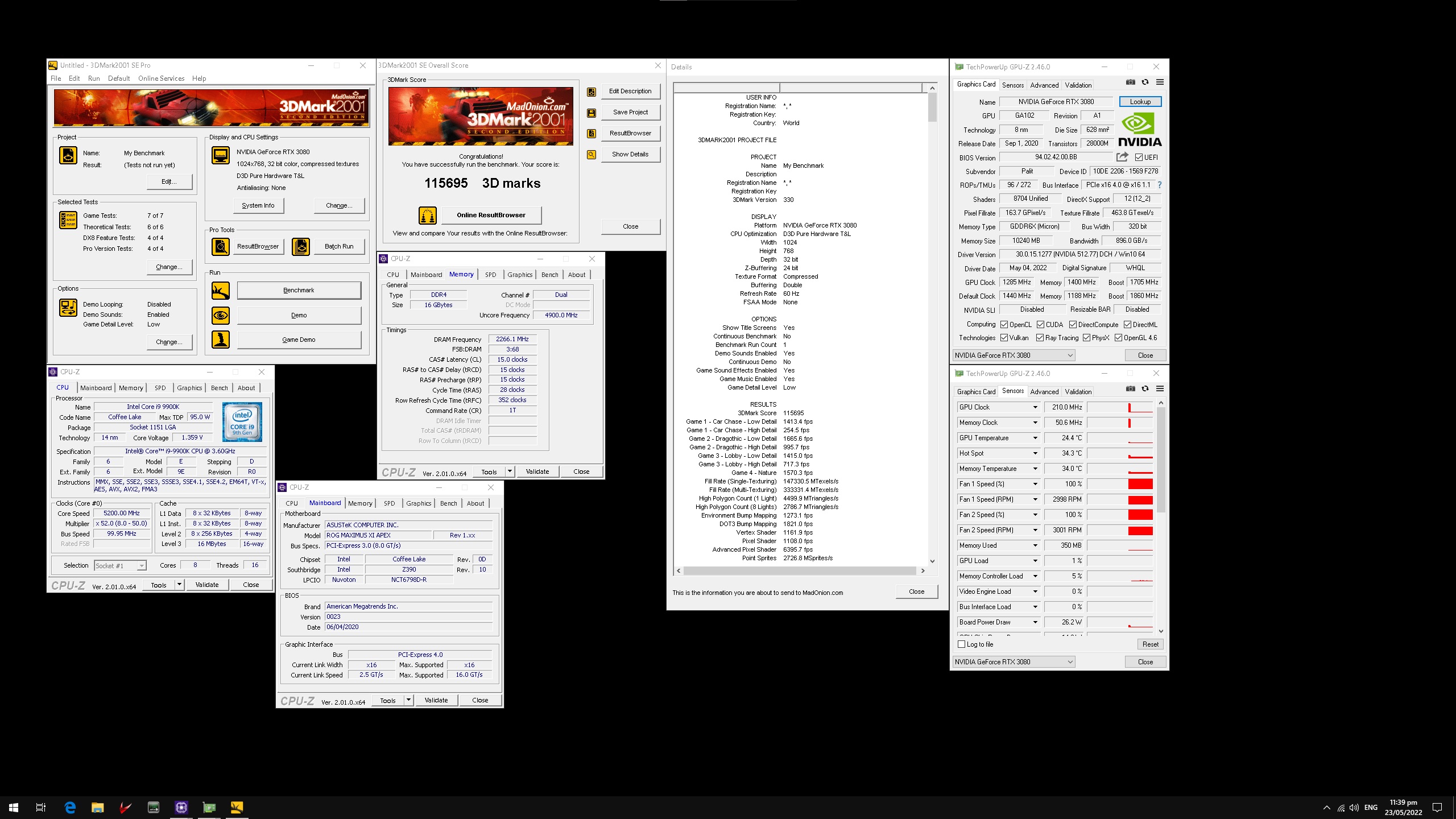
Task: Click the Save Project floppy icon
Action: click(x=591, y=113)
